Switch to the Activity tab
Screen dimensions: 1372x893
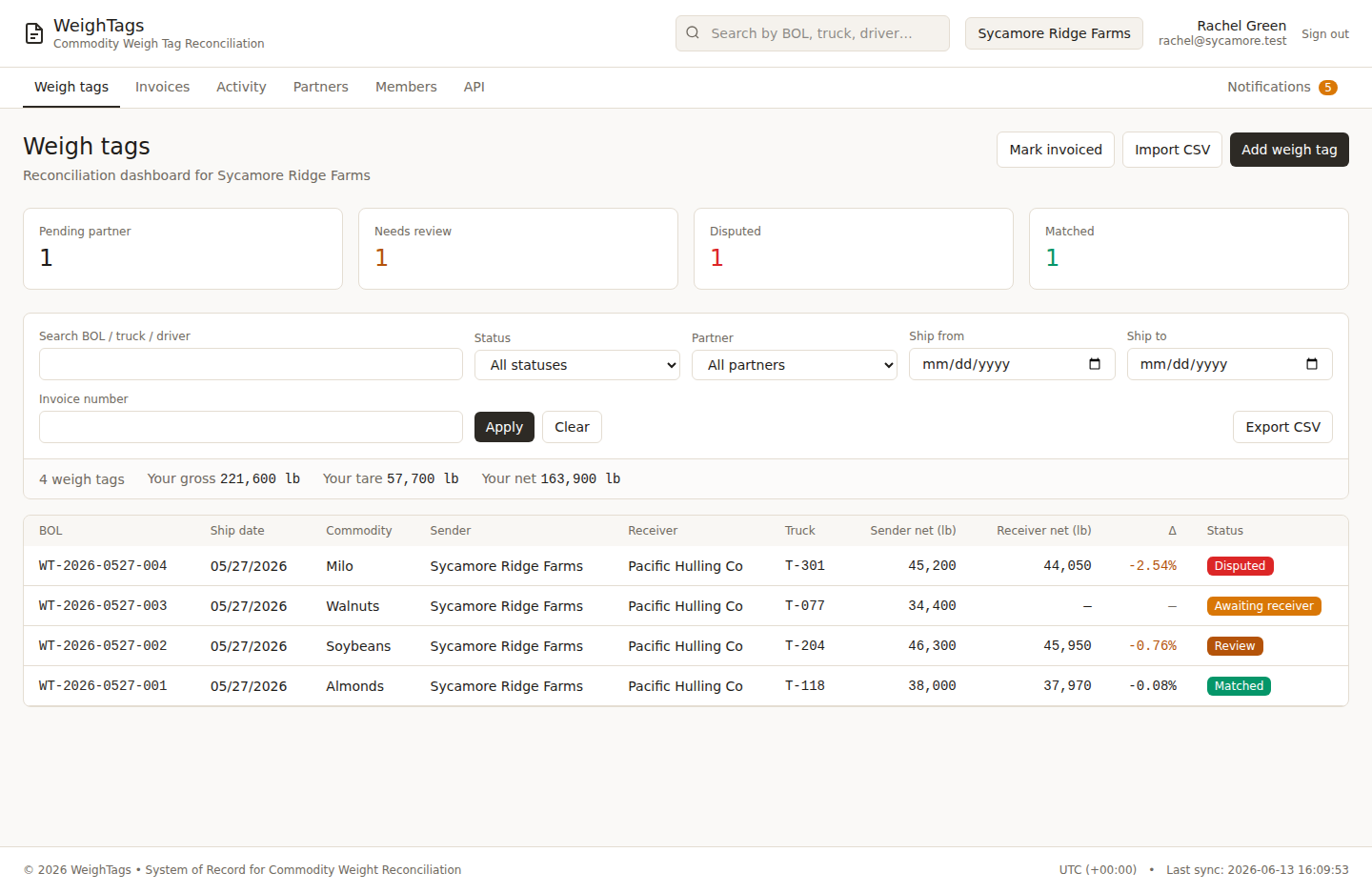click(x=241, y=87)
